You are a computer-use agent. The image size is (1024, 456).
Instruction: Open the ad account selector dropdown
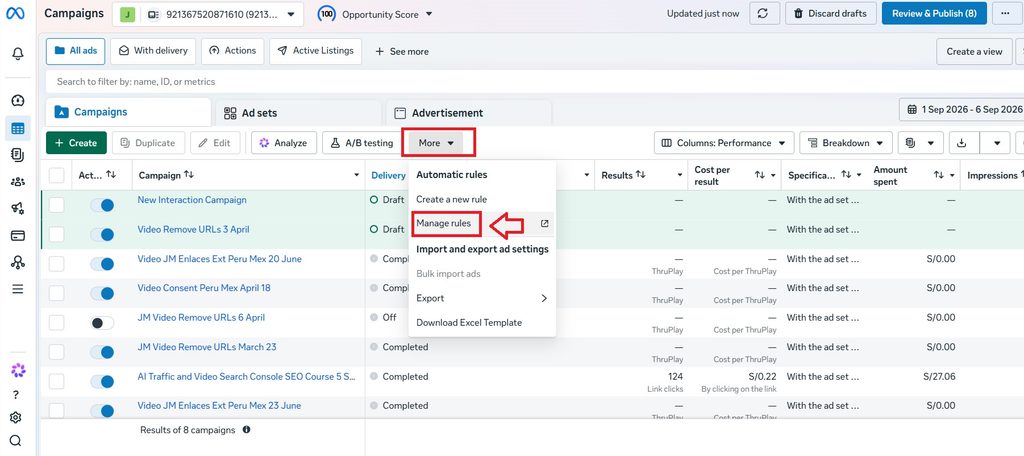click(x=208, y=14)
